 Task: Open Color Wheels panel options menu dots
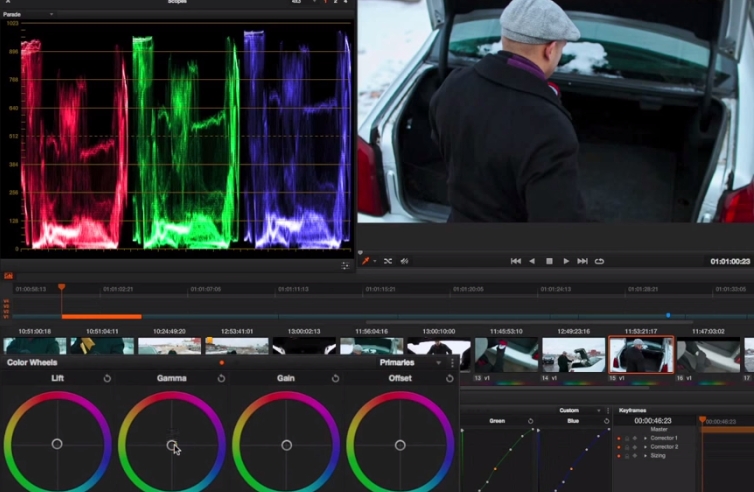(452, 363)
